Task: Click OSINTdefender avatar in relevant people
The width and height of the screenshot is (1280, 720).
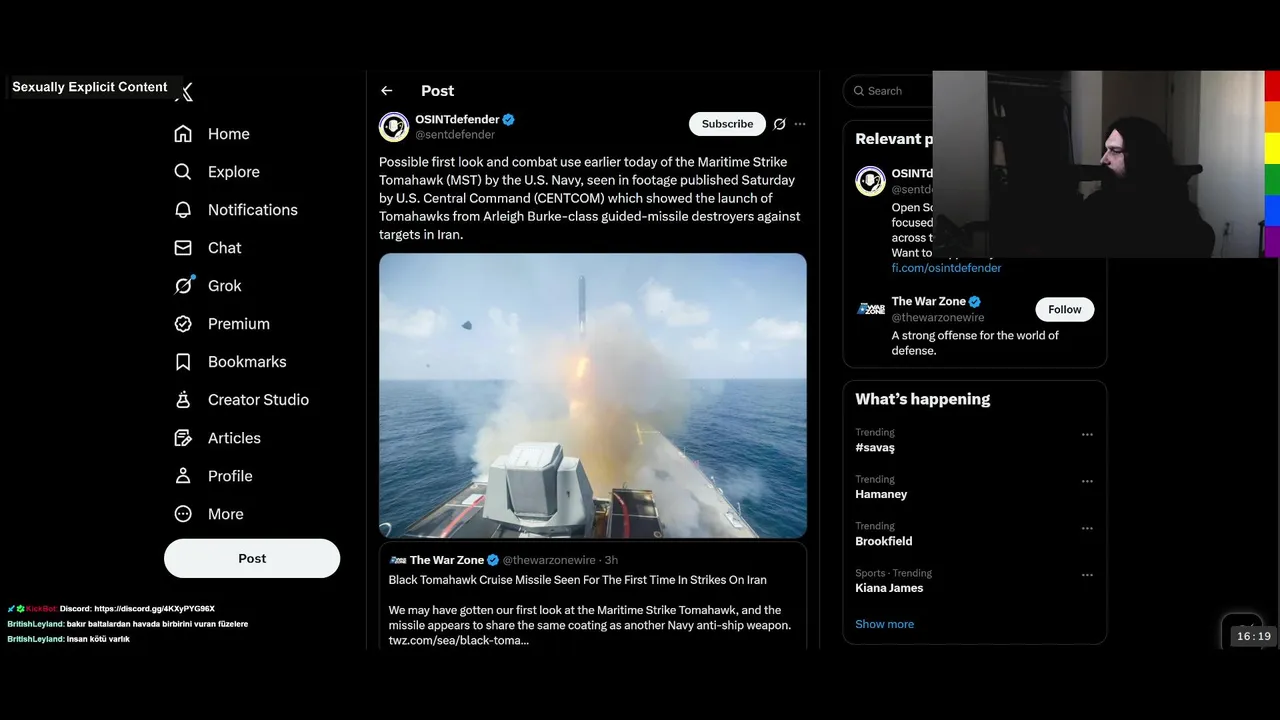Action: (871, 181)
